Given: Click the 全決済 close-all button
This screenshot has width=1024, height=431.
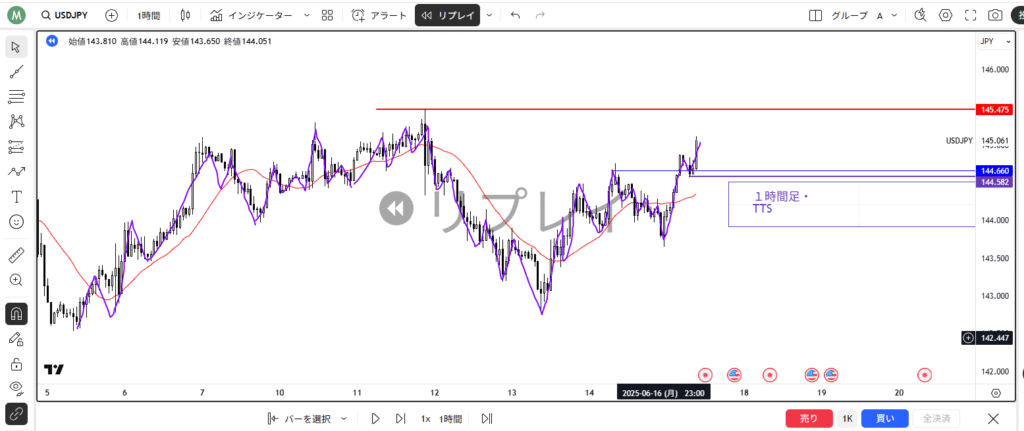Looking at the screenshot, I should [936, 419].
